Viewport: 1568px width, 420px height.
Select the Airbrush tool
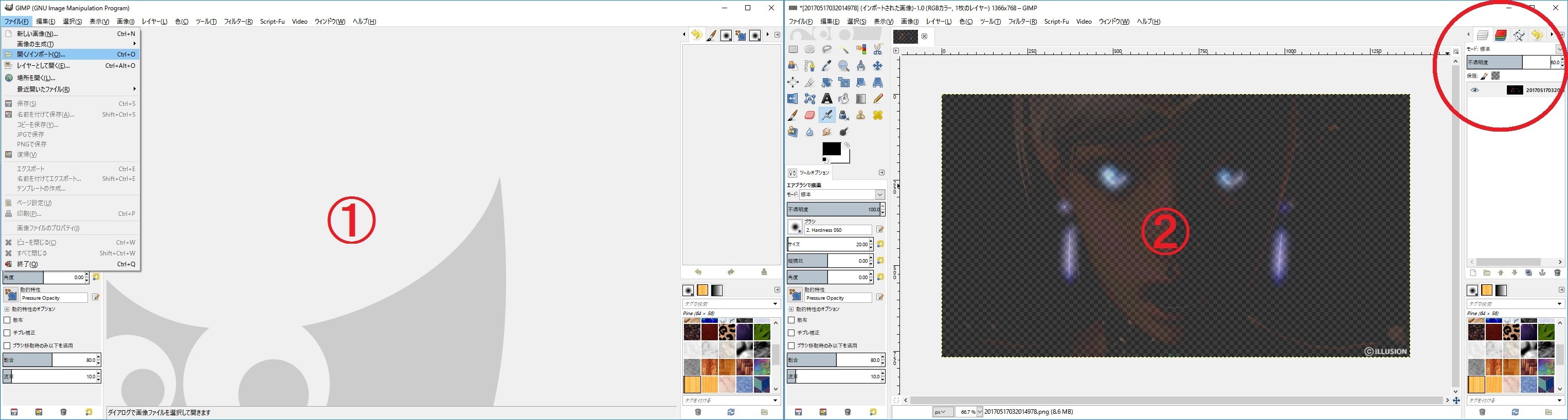pos(826,115)
